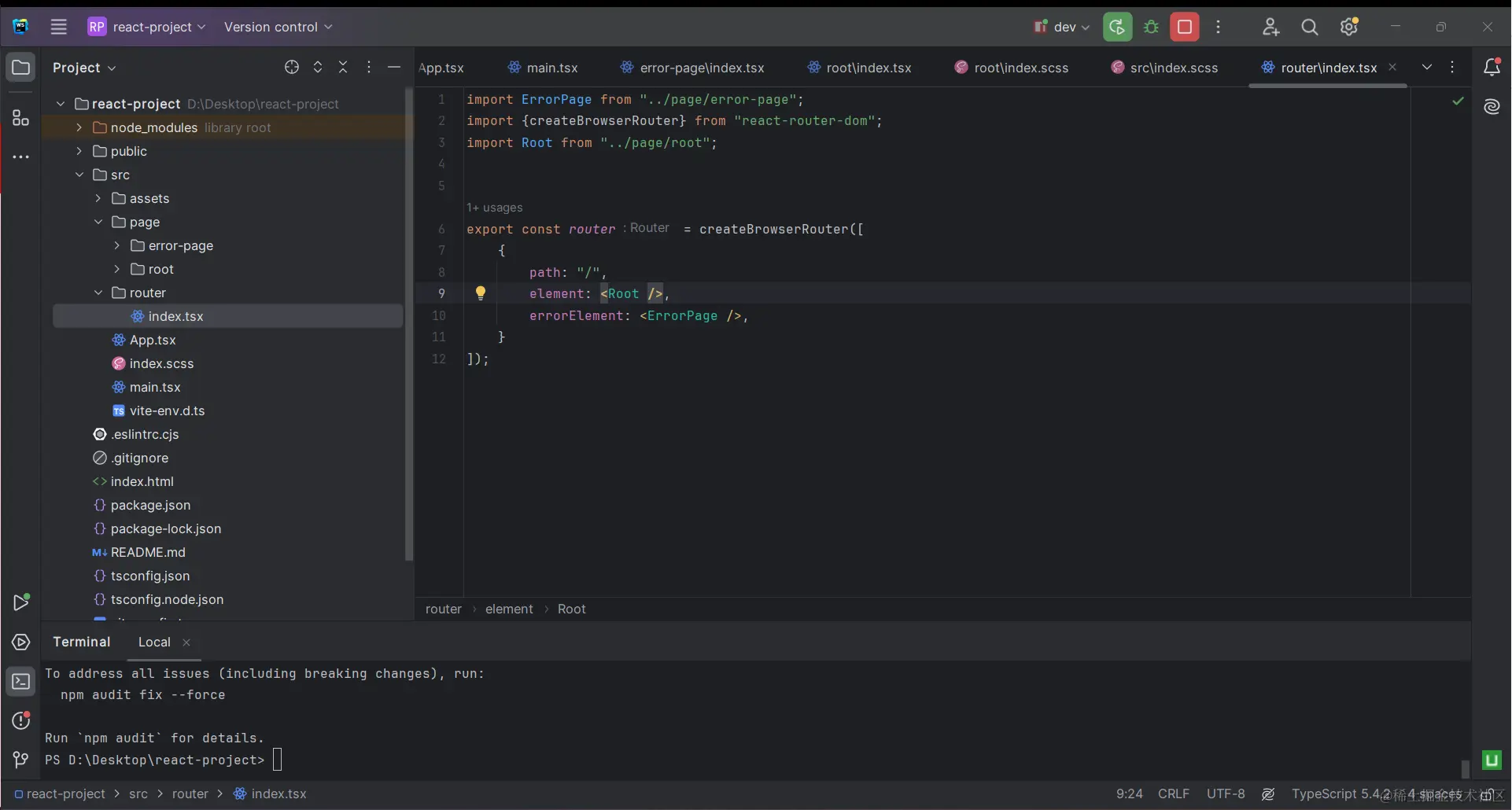Open App.tsx in the Project tree
The image size is (1512, 810).
click(x=153, y=340)
